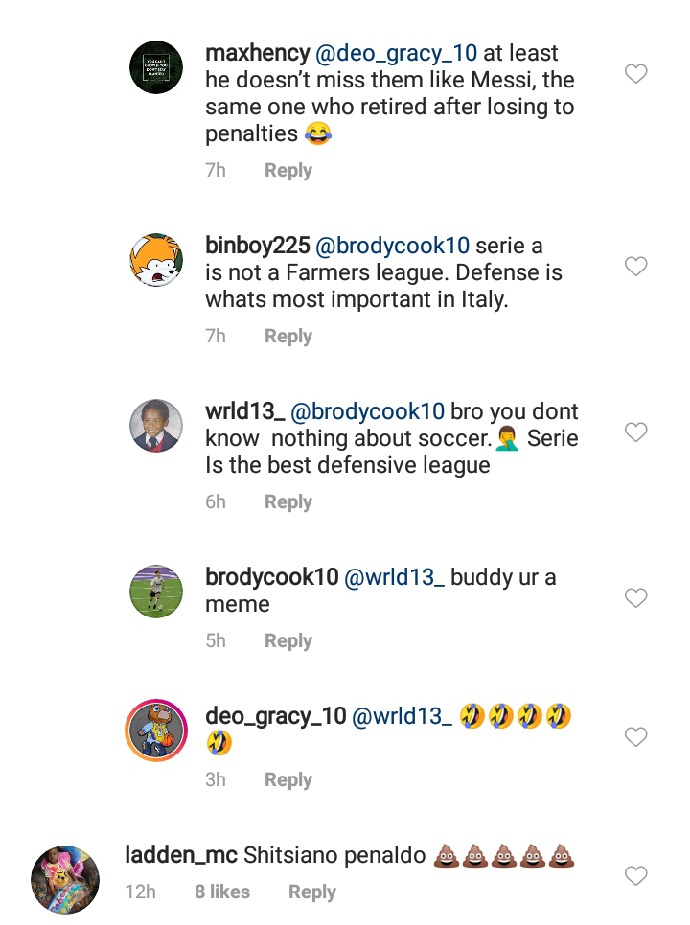
Task: Like ladden_mc's Shitsiano penaldo comment
Action: (x=636, y=876)
